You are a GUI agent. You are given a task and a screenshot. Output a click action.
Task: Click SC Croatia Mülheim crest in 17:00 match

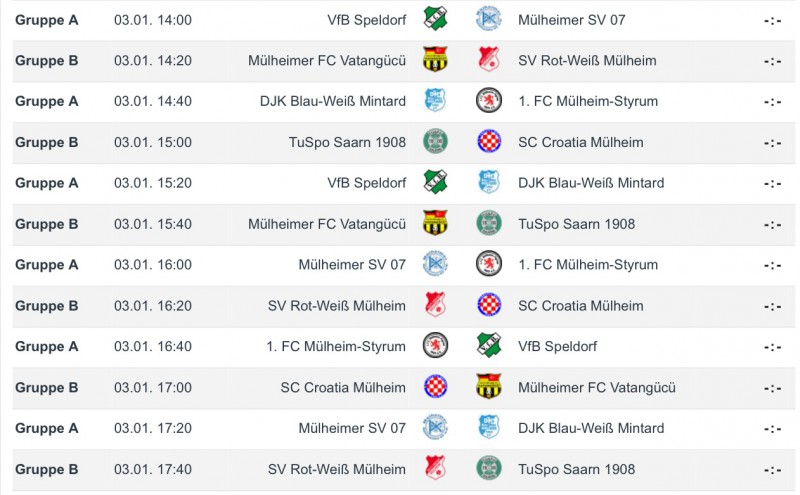pos(435,387)
